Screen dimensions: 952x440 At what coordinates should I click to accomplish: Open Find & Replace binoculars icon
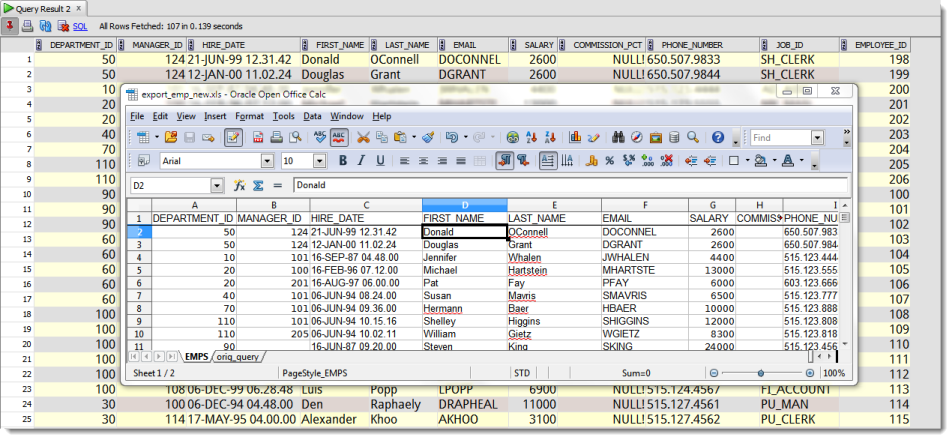click(x=619, y=138)
